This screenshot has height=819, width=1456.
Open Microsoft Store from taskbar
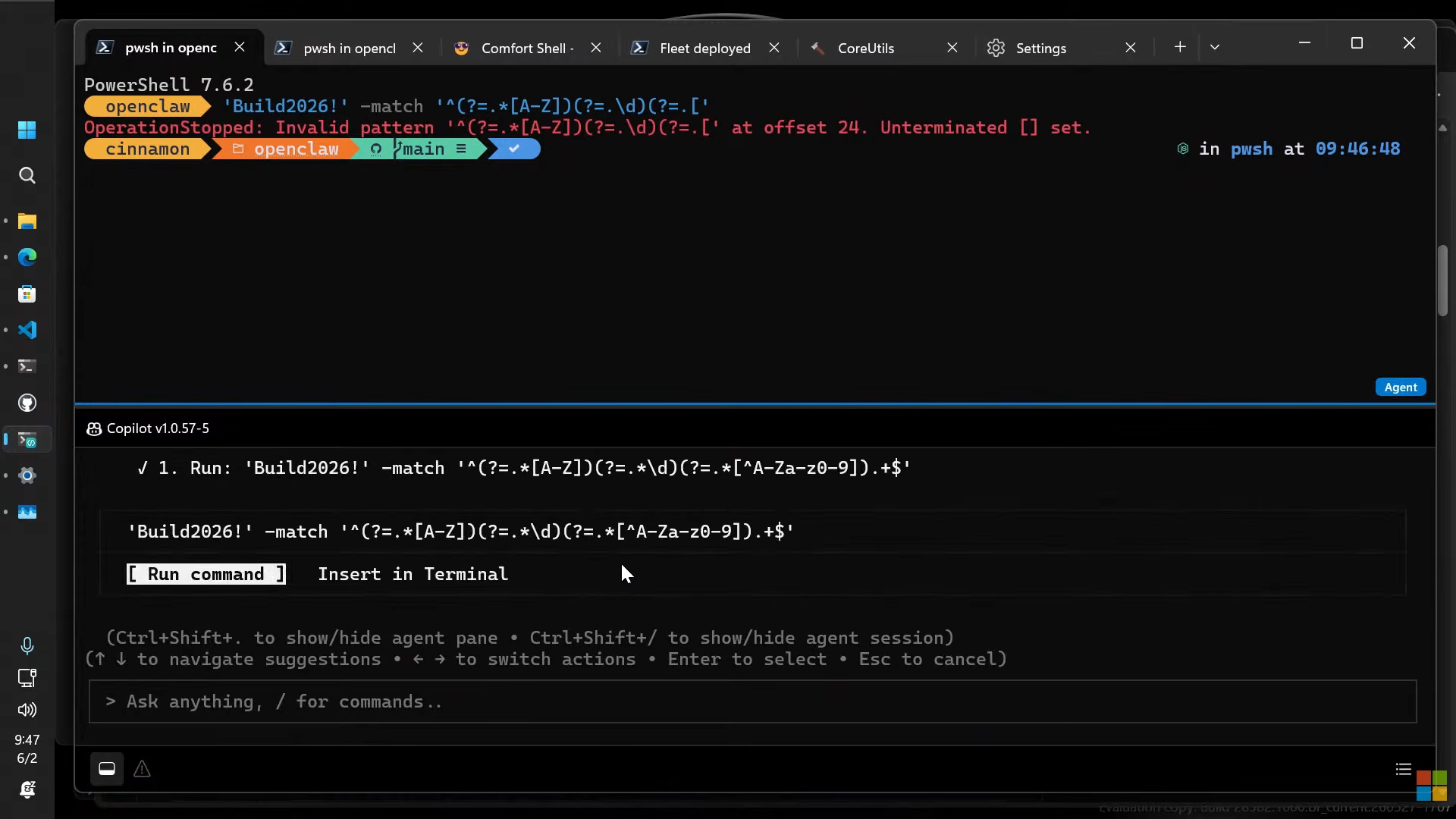pos(27,294)
